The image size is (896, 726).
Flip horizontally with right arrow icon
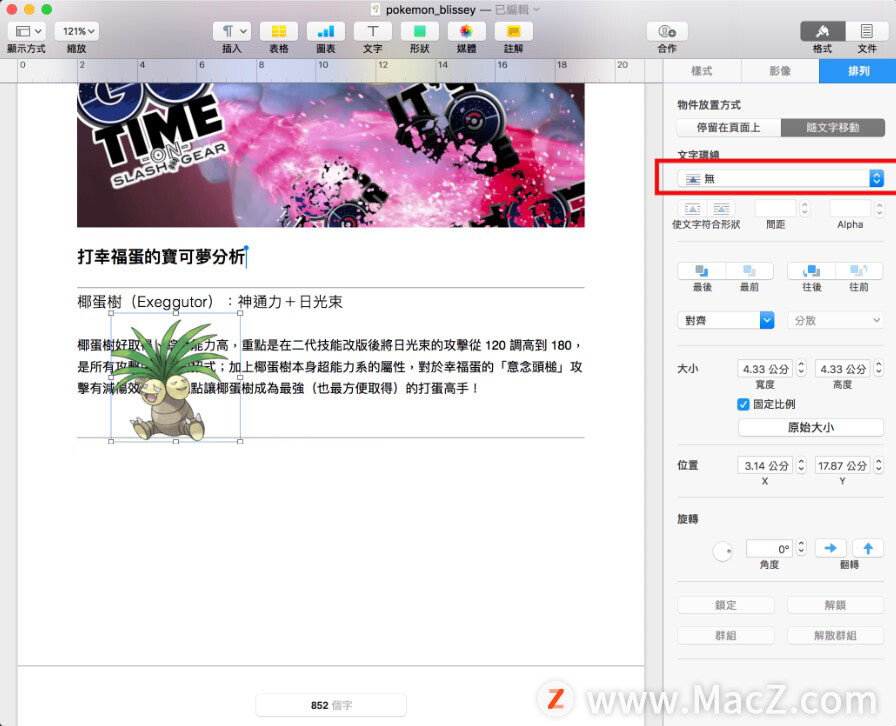tap(830, 548)
